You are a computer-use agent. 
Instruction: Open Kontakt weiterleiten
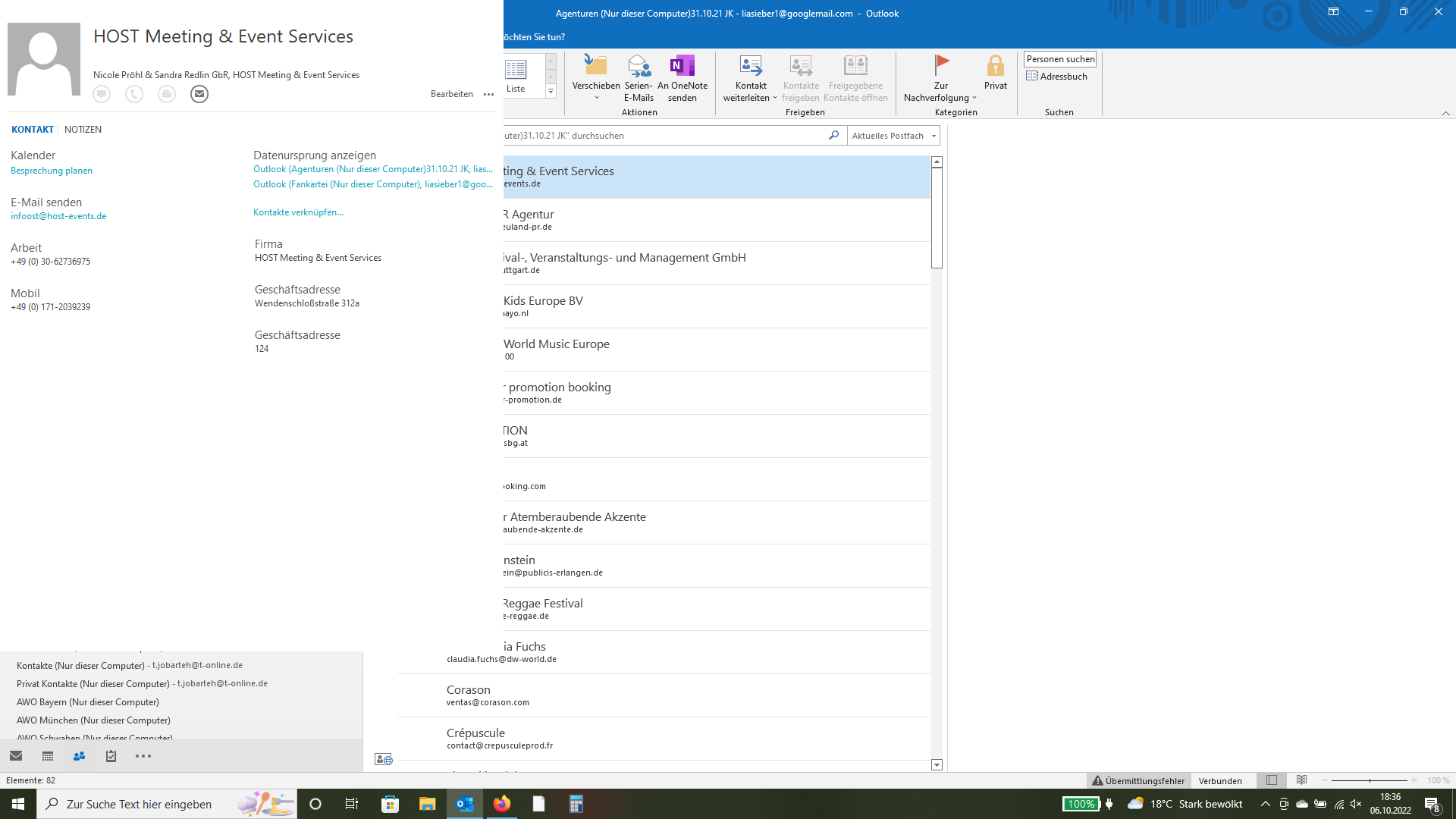point(750,78)
